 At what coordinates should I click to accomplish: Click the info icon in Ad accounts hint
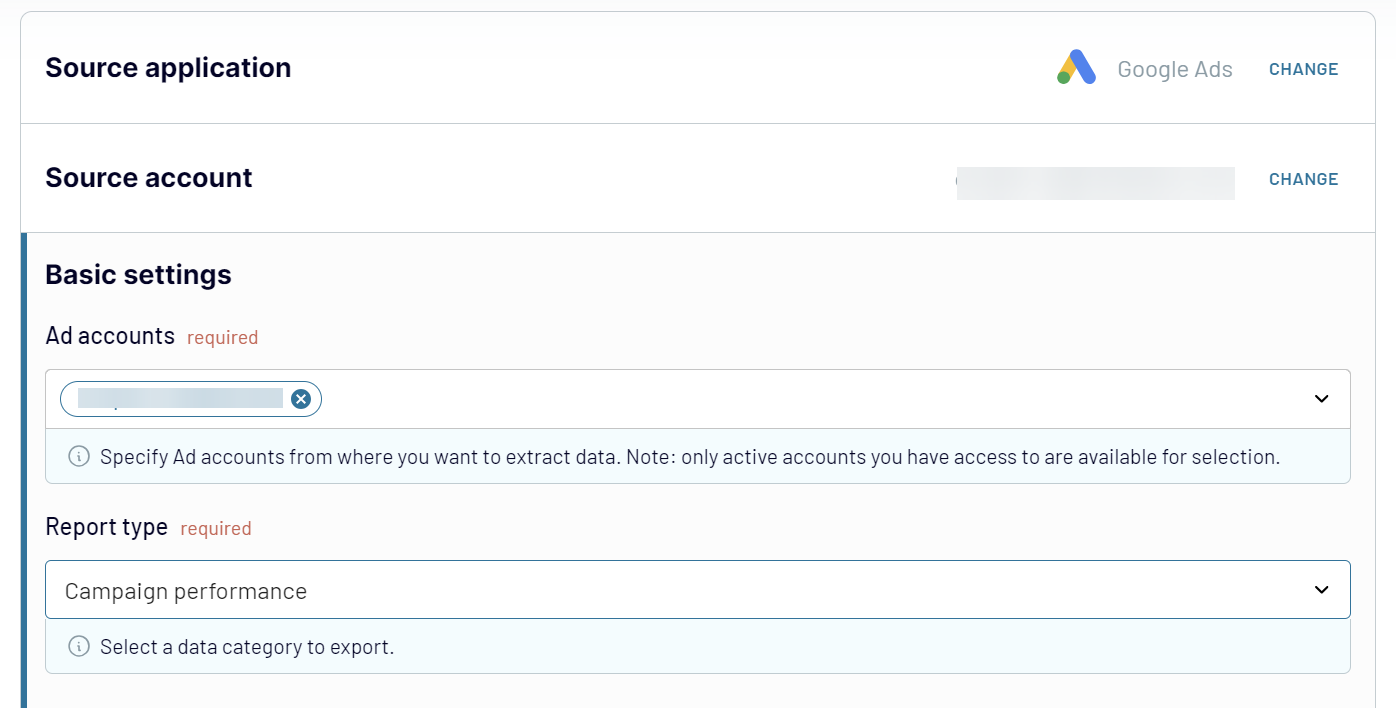79,457
